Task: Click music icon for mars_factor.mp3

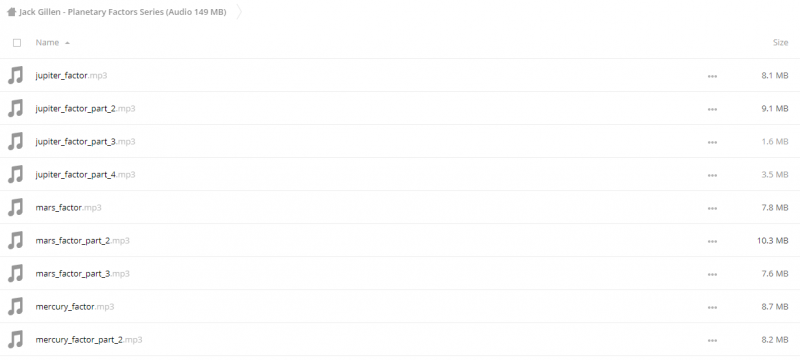Action: coord(16,208)
